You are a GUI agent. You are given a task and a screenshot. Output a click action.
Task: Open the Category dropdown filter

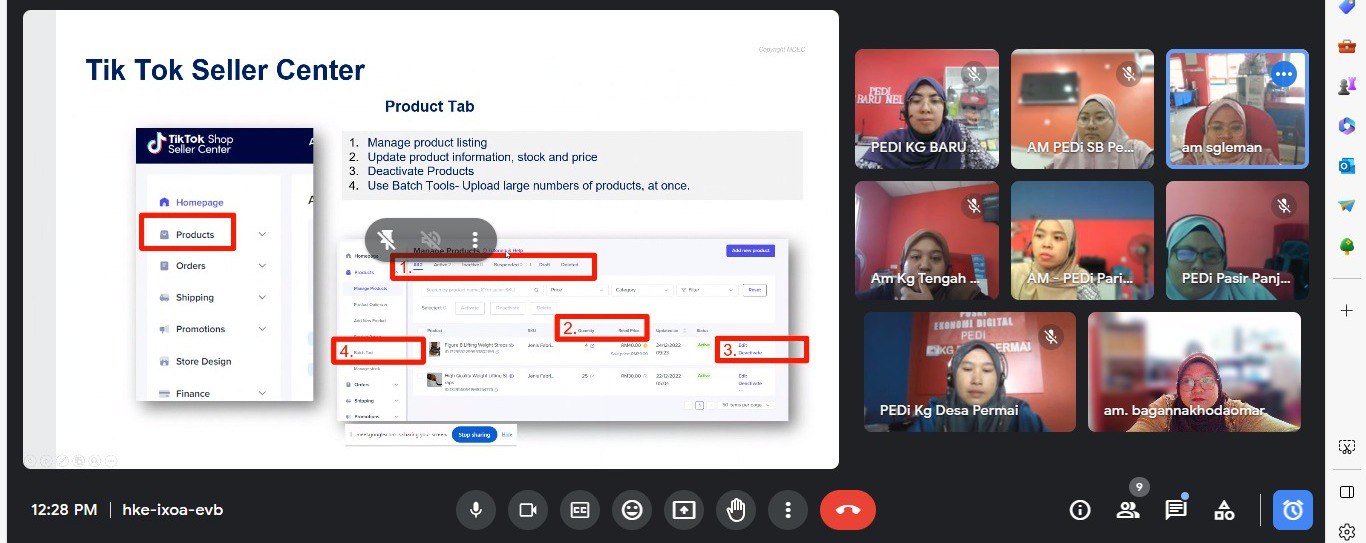point(642,290)
